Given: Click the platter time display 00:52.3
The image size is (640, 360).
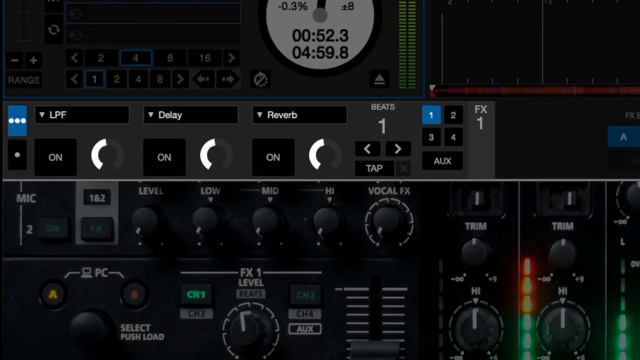Looking at the screenshot, I should [x=320, y=36].
